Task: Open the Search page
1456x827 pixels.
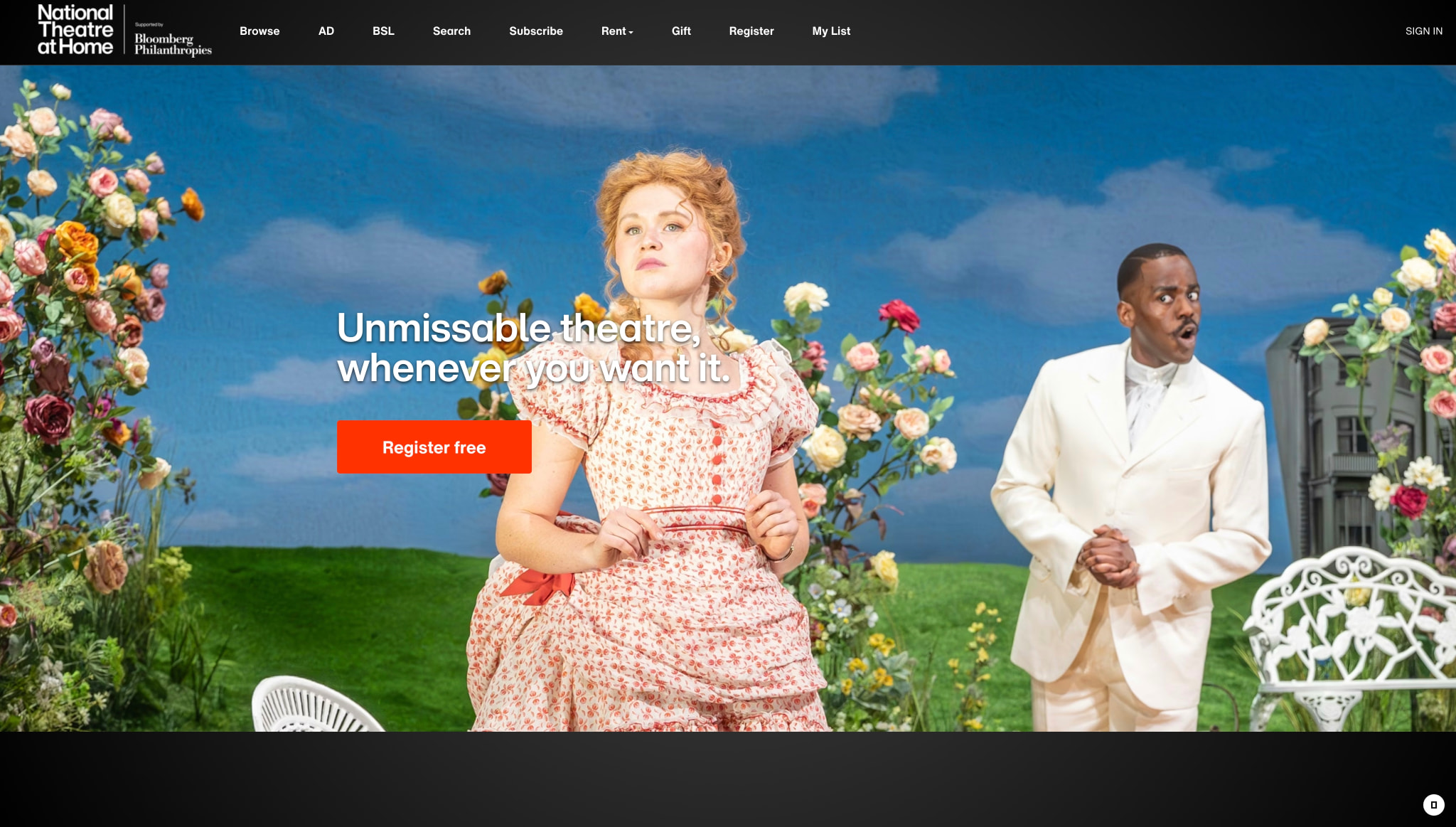Action: point(451,31)
